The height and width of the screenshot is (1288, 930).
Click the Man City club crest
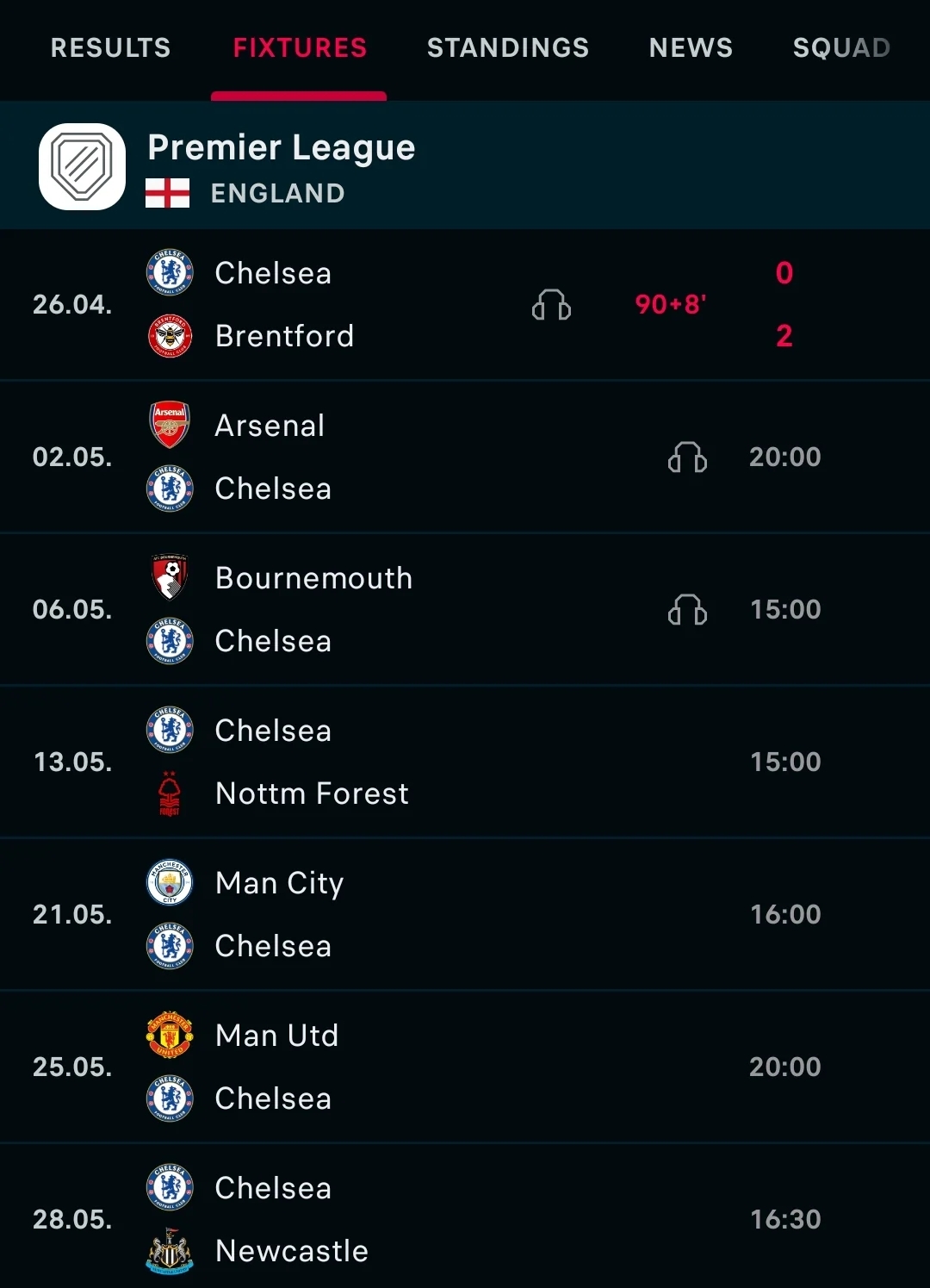coord(170,882)
